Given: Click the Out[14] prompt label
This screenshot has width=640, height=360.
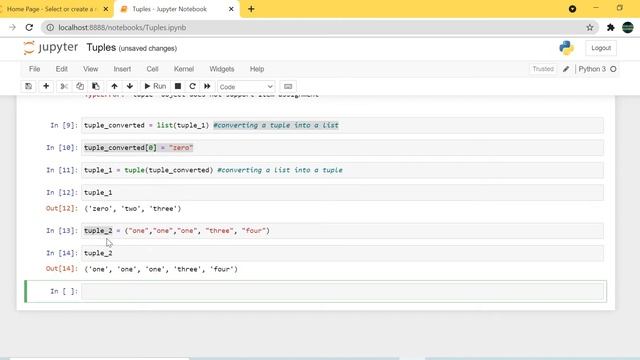Looking at the screenshot, I should (62, 269).
